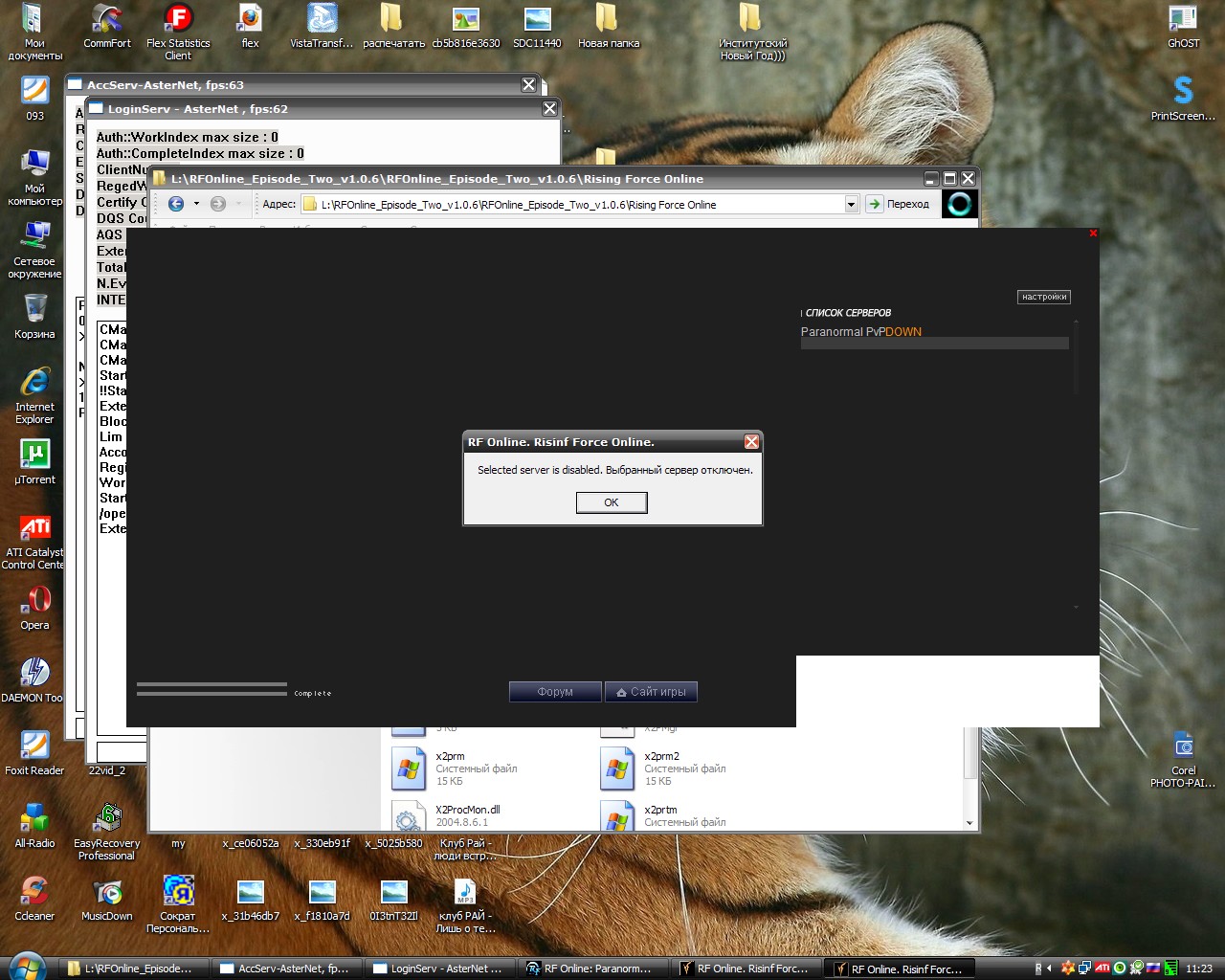The width and height of the screenshot is (1225, 980).
Task: Open the Корзина recycle bin
Action: 34,317
